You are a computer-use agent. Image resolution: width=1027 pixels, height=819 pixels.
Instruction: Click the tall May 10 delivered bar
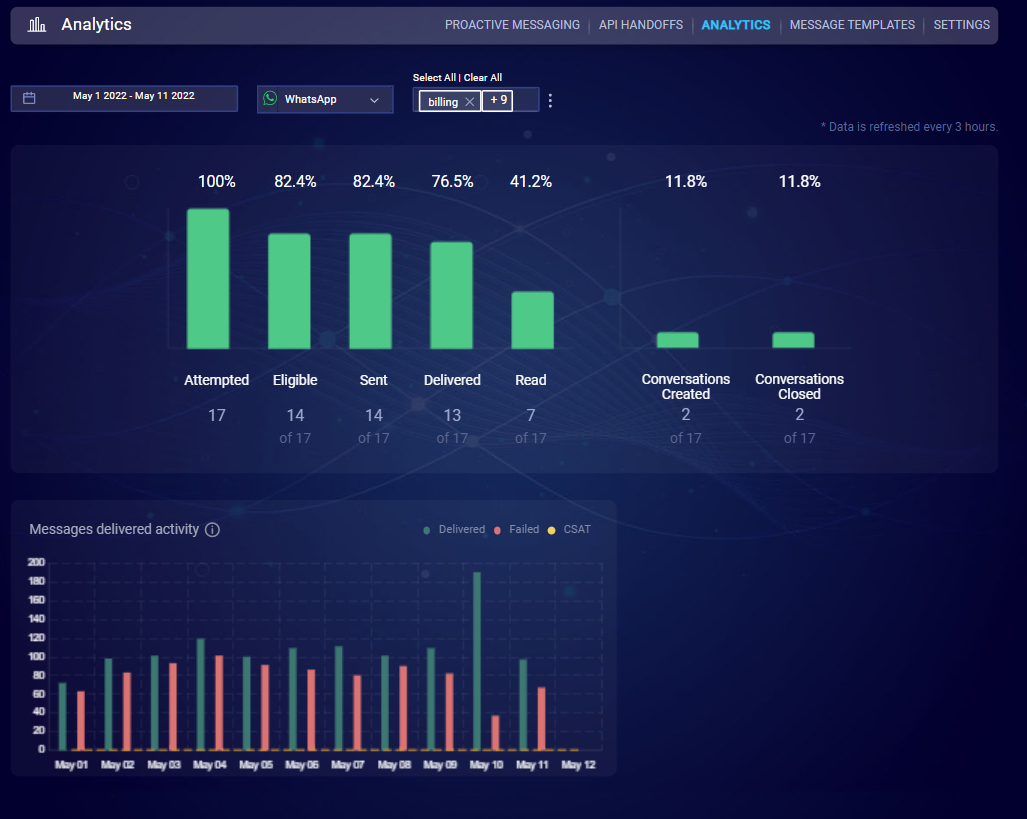coord(477,661)
